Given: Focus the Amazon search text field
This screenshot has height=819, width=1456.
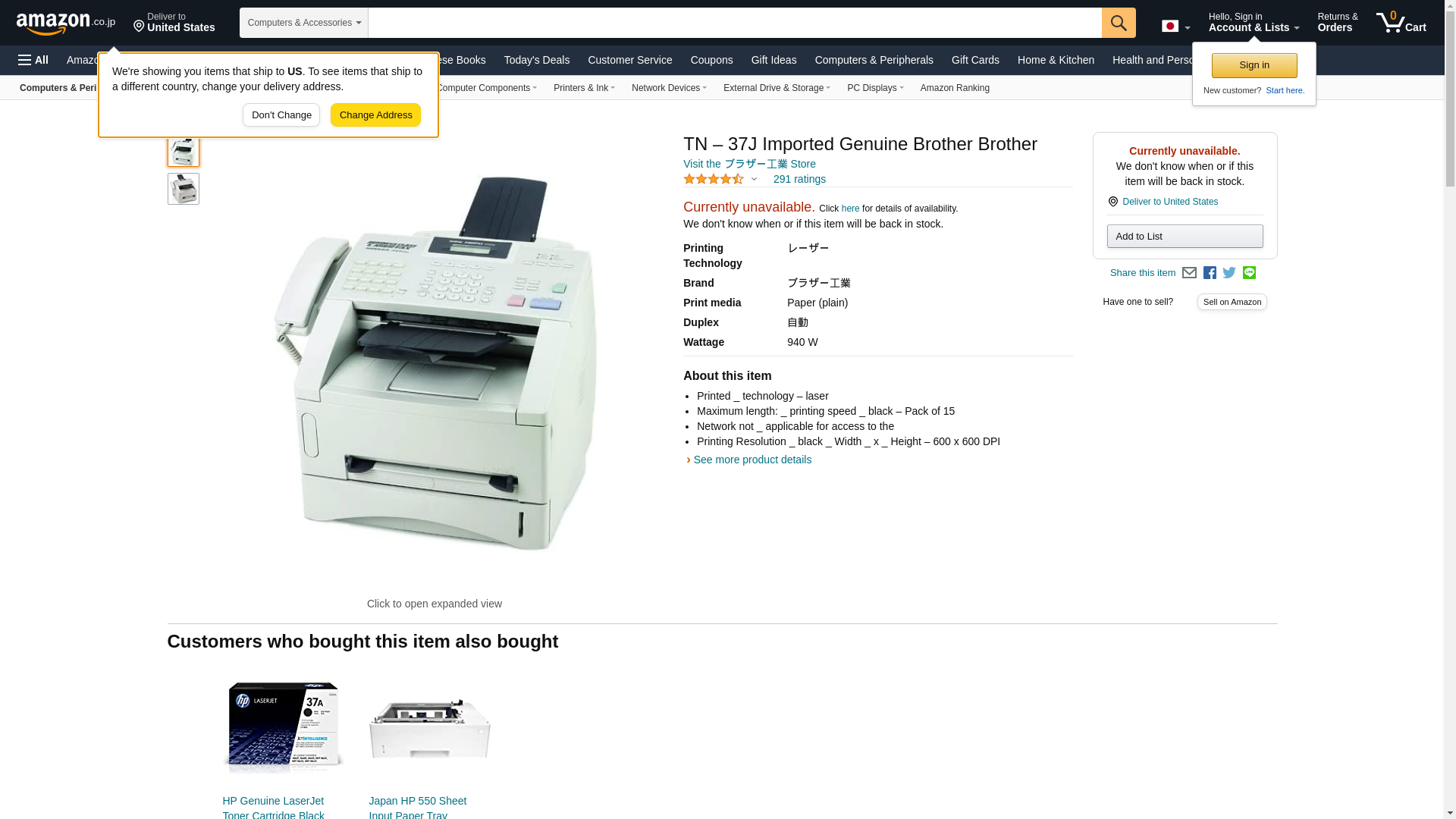Looking at the screenshot, I should (735, 23).
